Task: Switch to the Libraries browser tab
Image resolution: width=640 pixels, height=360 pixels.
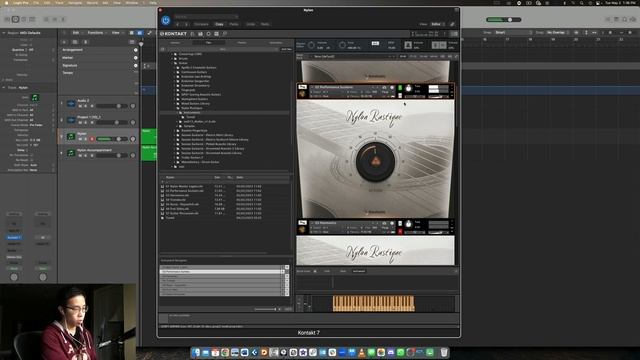Action: click(176, 42)
